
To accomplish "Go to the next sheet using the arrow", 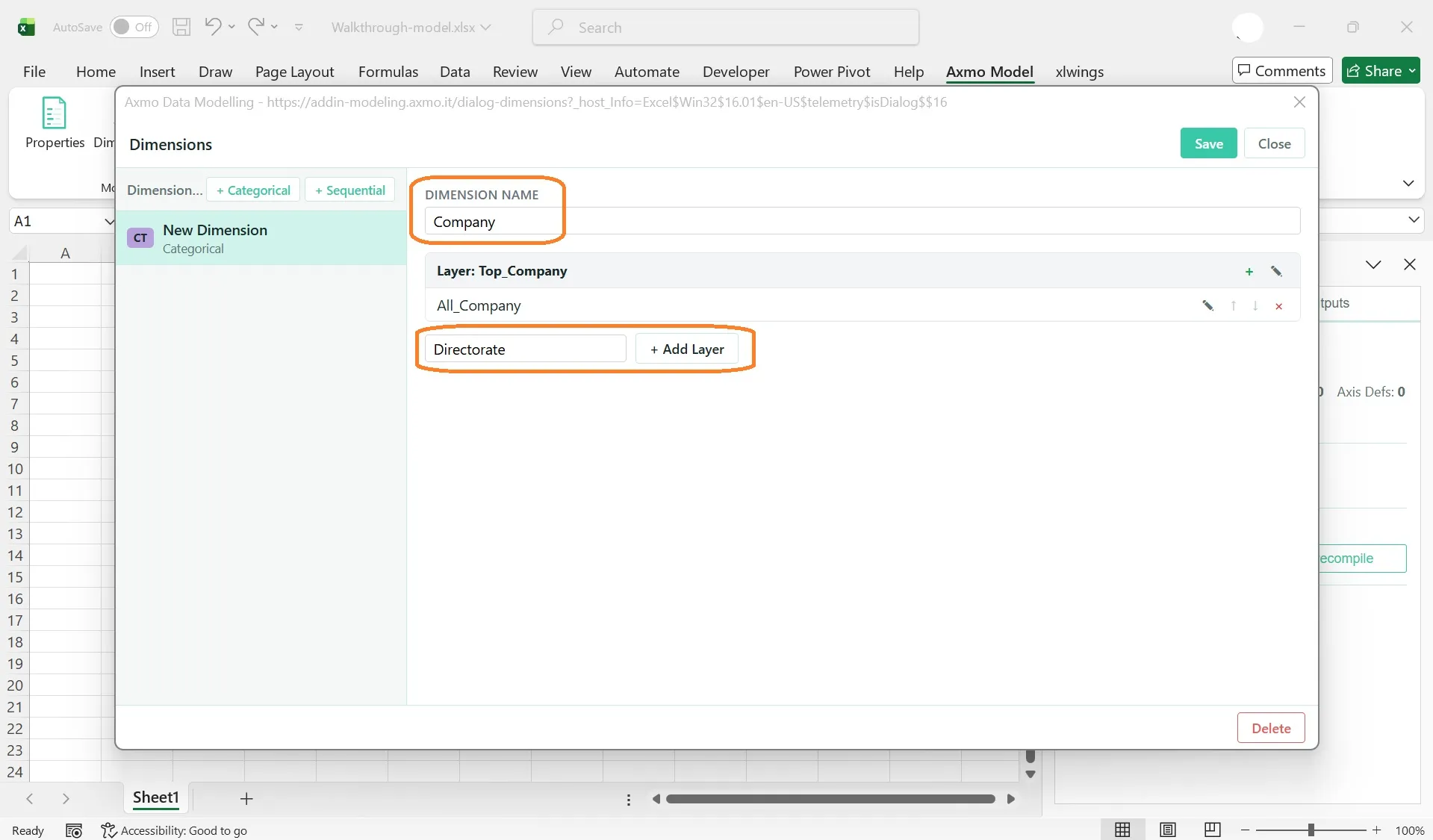I will (66, 799).
